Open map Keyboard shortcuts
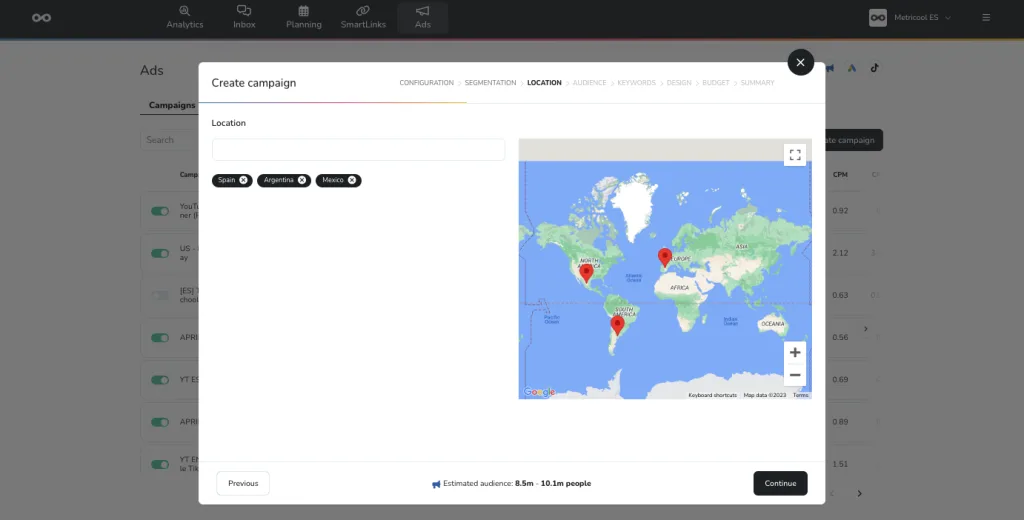This screenshot has height=520, width=1024. 712,395
